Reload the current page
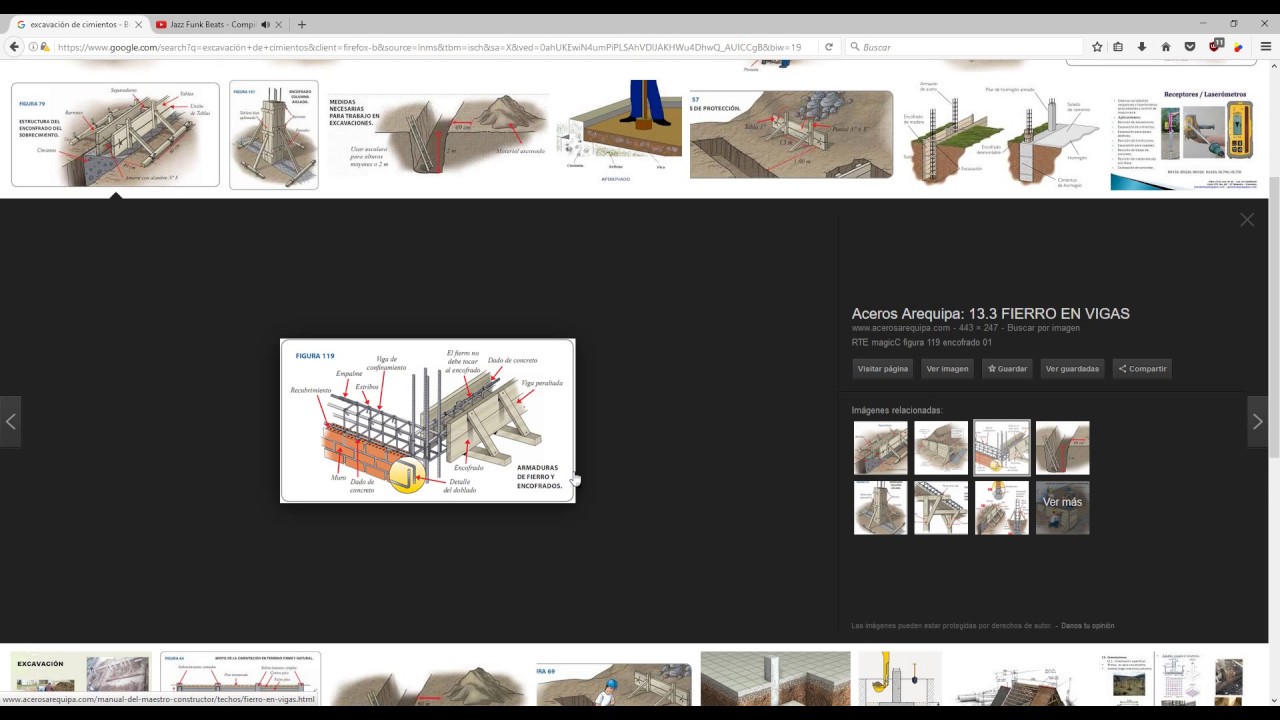The image size is (1280, 720). 828,47
